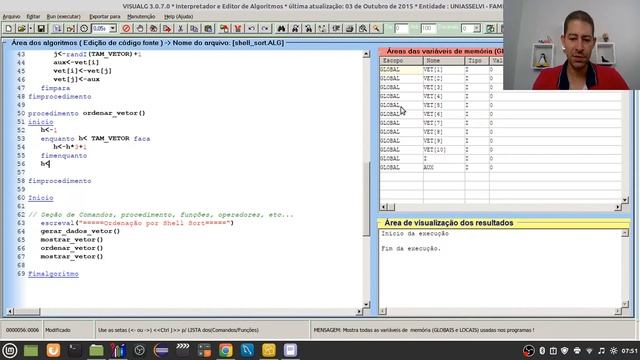640x360 pixels.
Task: Click the Escopo column header
Action: (401, 60)
